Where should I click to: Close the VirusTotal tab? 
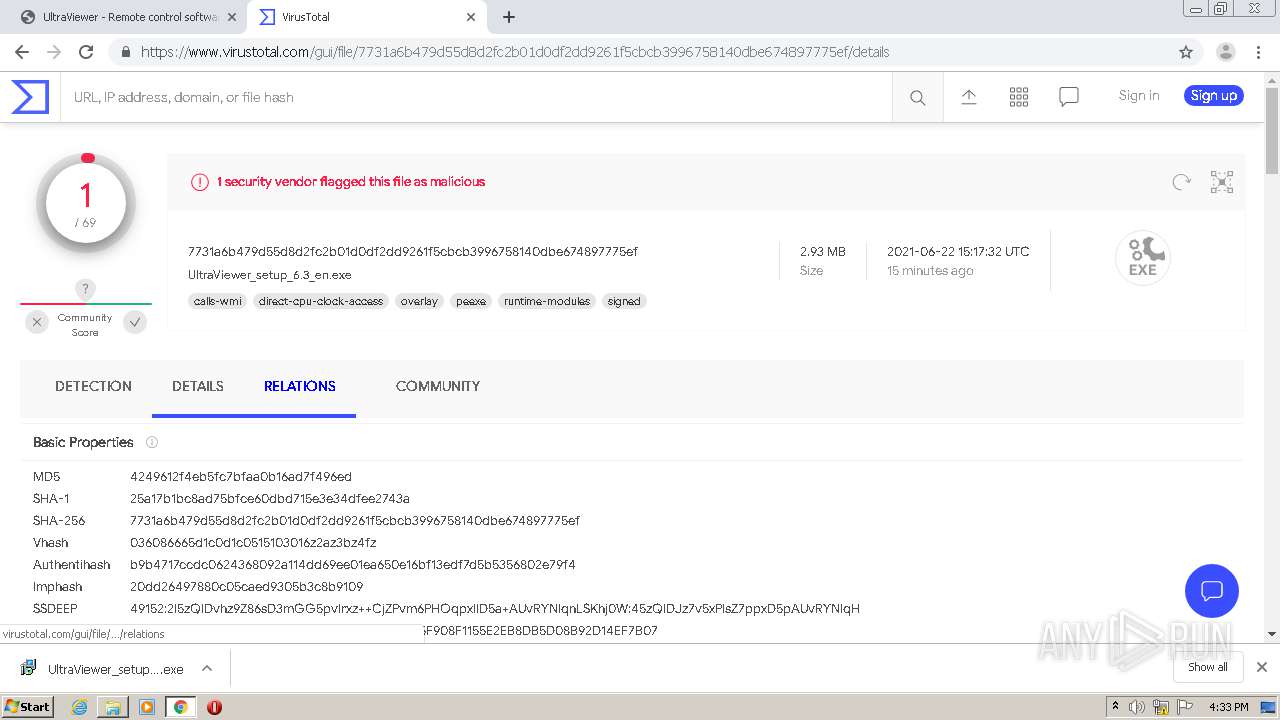(x=471, y=17)
